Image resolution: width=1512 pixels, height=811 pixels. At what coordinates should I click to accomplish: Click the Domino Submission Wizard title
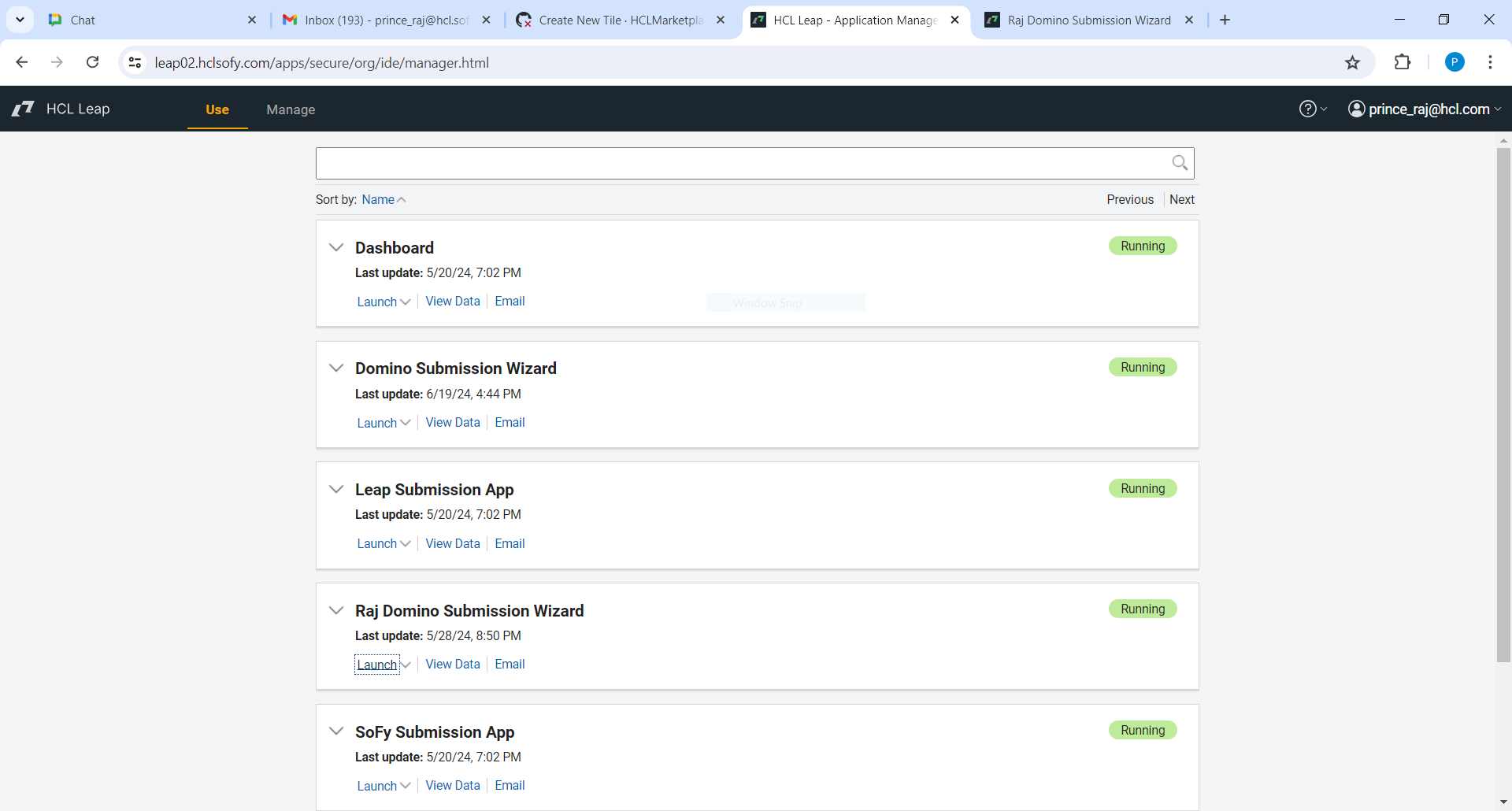tap(455, 368)
